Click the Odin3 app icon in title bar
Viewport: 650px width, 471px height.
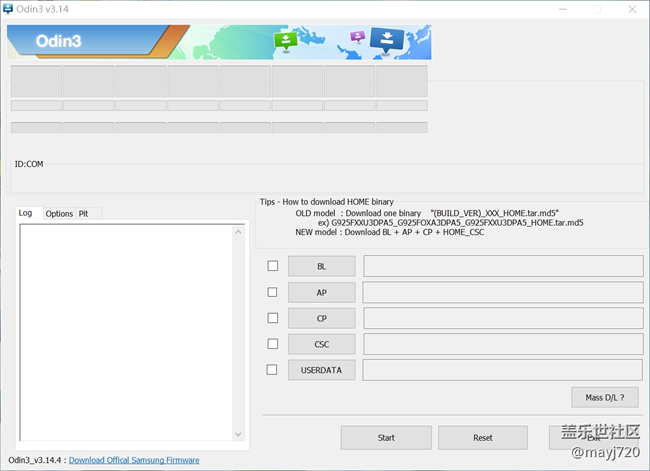click(9, 9)
